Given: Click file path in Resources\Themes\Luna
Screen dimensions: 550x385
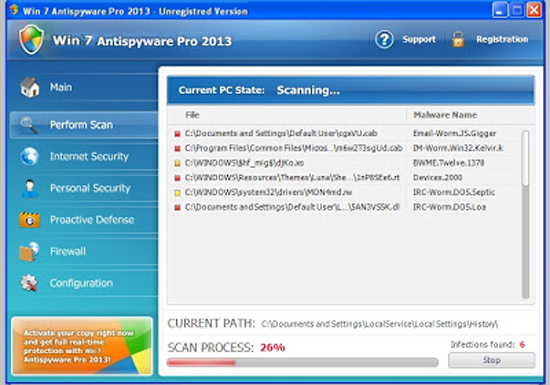Looking at the screenshot, I should coord(292,177).
